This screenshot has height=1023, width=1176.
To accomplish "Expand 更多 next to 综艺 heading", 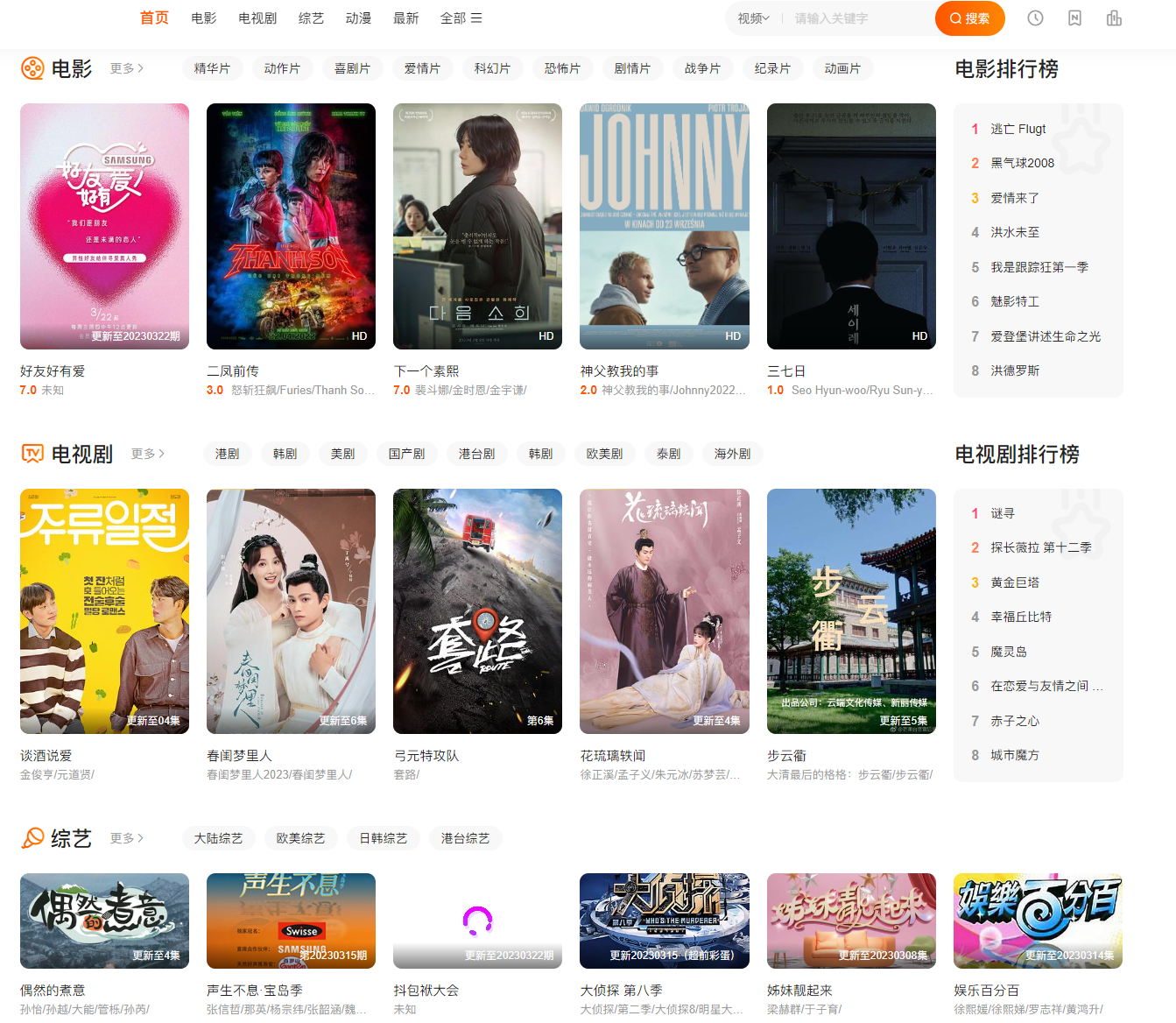I will tap(127, 838).
